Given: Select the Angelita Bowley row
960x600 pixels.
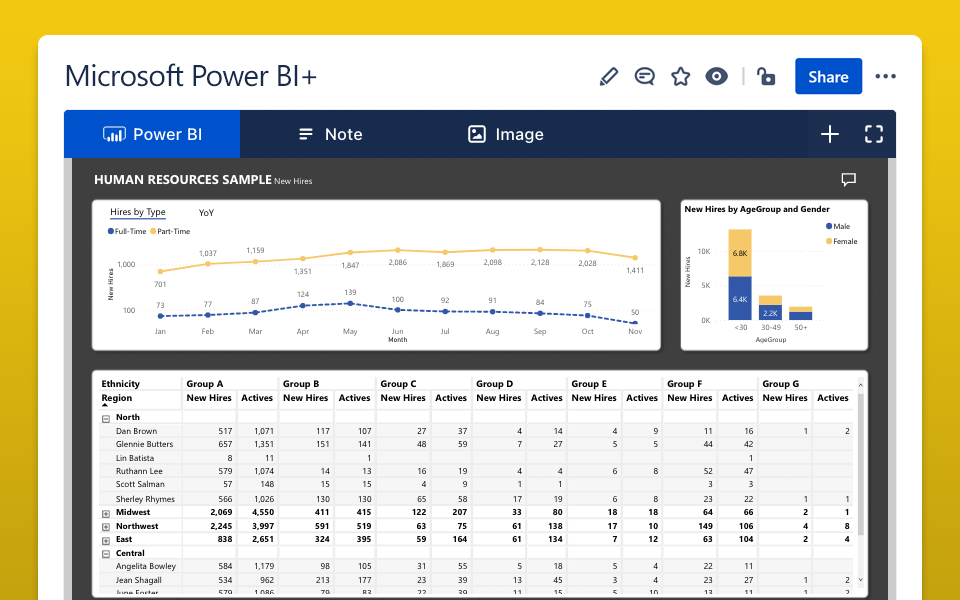Looking at the screenshot, I should 476,566.
